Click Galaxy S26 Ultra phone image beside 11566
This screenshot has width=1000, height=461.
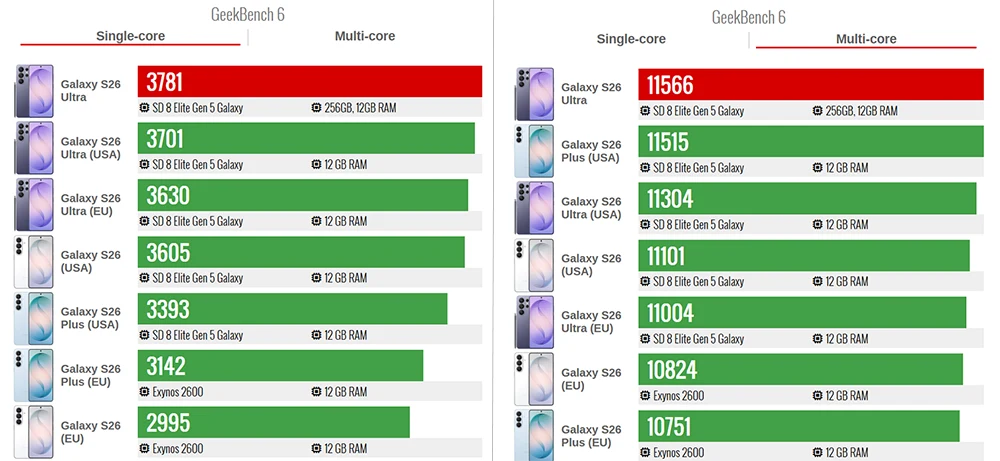[534, 94]
